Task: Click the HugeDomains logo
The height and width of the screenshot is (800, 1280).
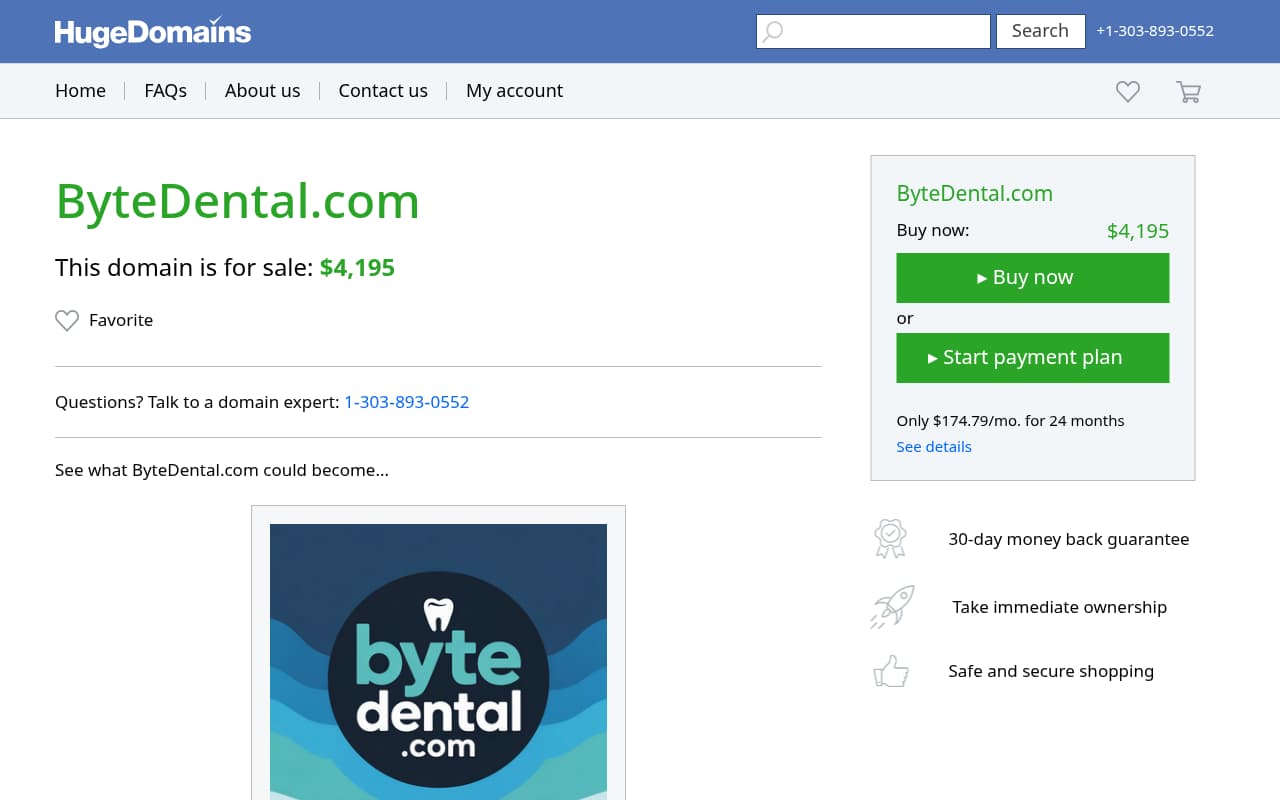Action: 152,32
